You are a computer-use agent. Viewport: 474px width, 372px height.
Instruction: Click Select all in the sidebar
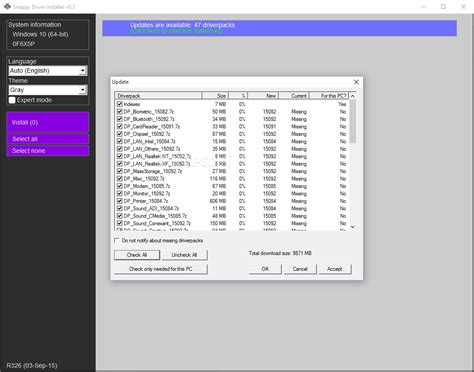click(48, 139)
